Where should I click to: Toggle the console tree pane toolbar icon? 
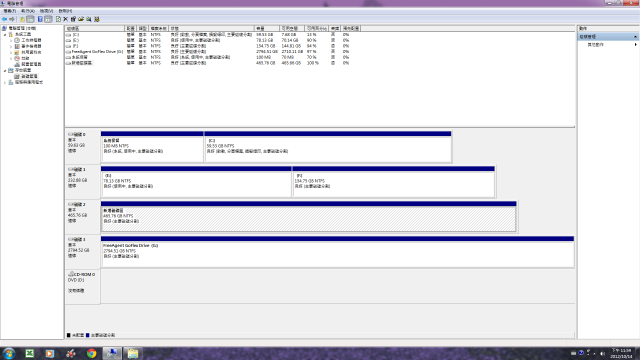click(x=30, y=19)
